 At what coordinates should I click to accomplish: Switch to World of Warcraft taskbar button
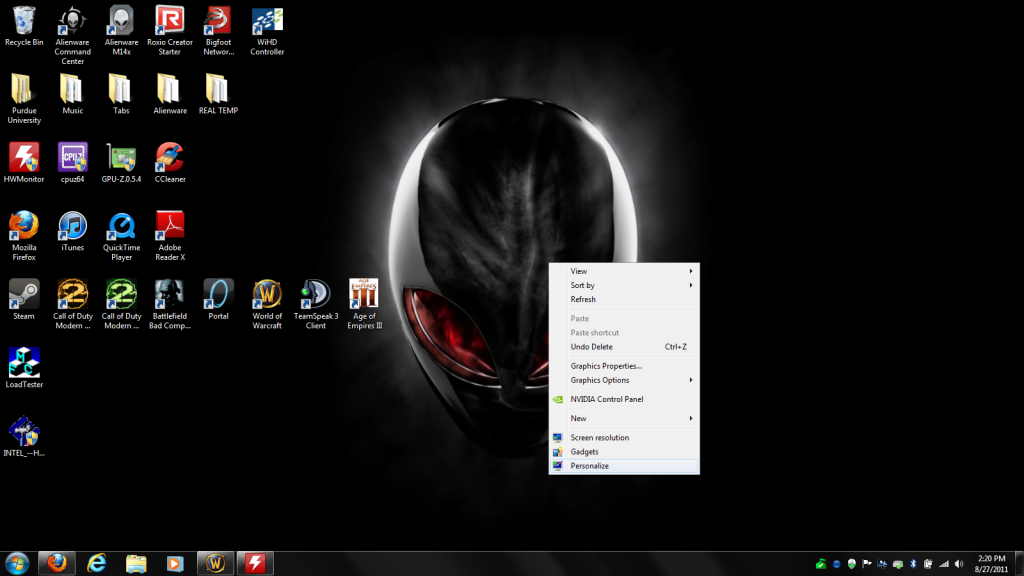coord(216,563)
